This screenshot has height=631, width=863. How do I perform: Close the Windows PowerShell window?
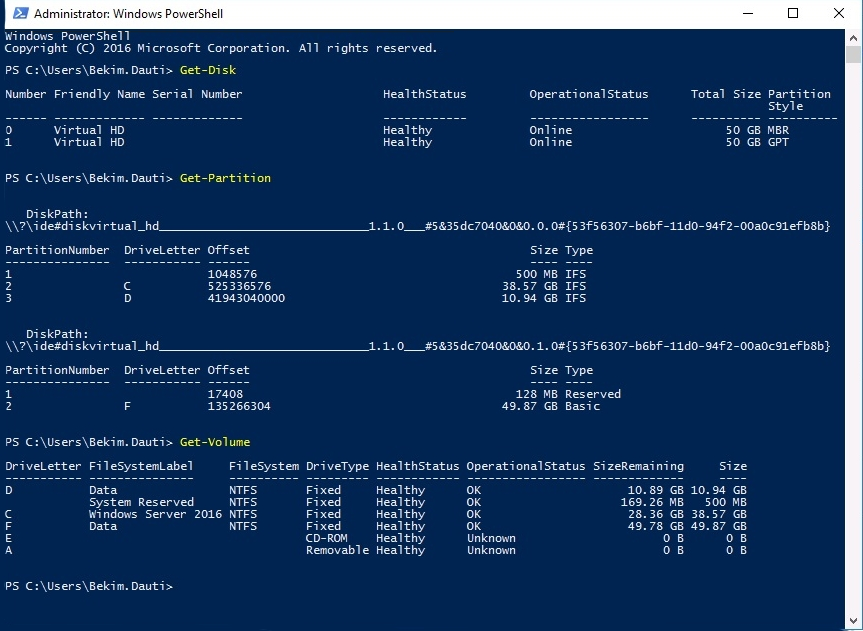(x=839, y=14)
